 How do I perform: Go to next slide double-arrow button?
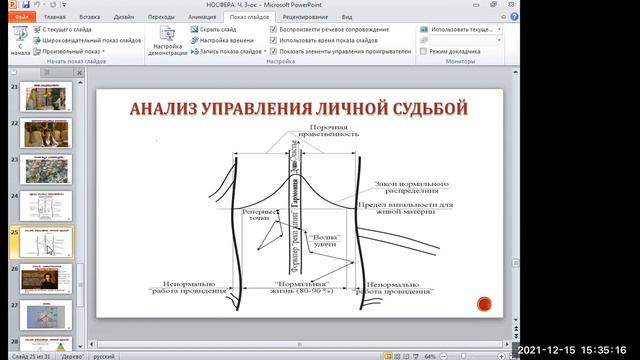[x=516, y=335]
